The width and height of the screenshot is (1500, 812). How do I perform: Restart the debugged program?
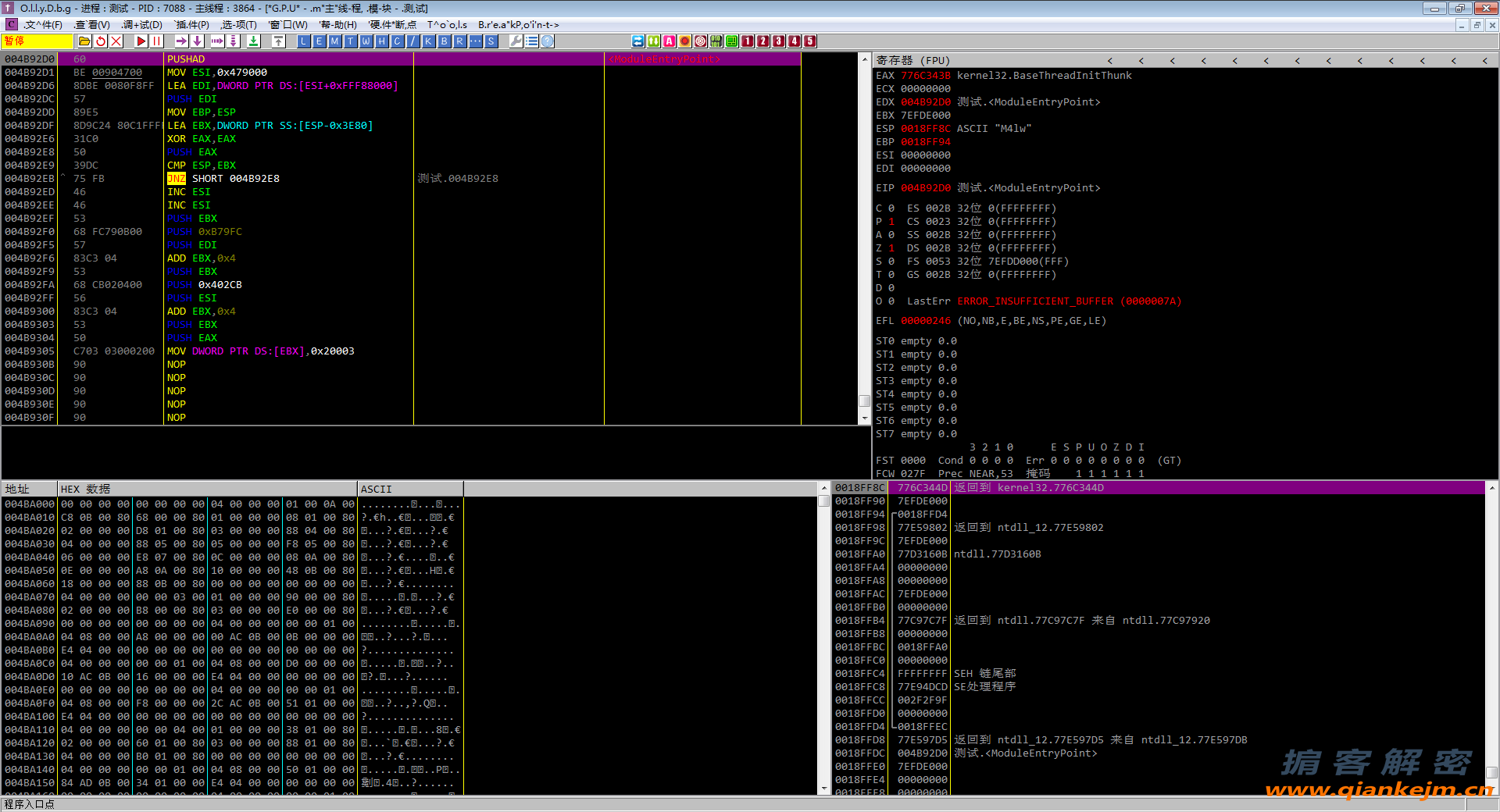101,41
